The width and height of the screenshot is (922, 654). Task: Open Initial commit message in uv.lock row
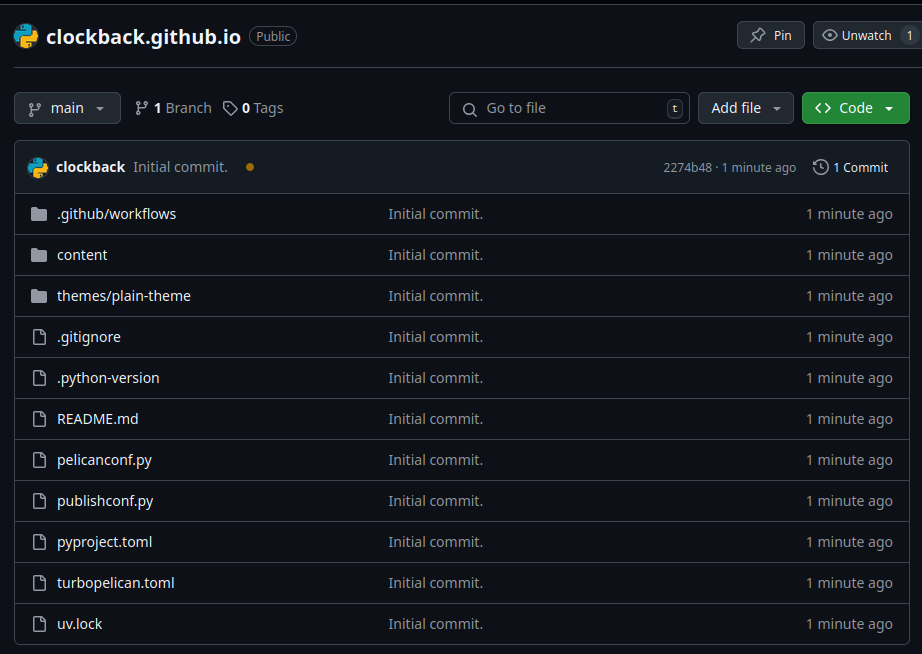pyautogui.click(x=436, y=624)
